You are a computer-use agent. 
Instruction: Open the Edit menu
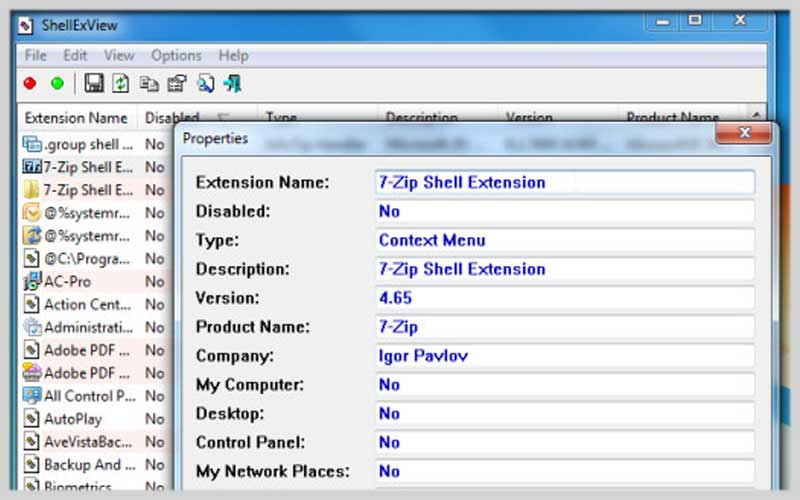[x=75, y=55]
